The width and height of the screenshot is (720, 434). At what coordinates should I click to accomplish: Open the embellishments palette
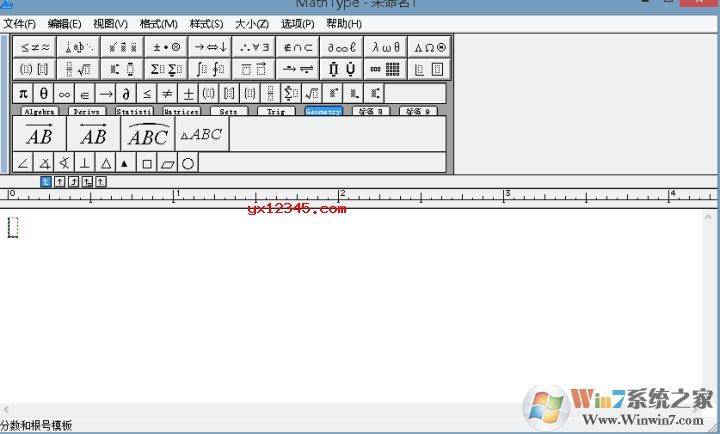[122, 47]
